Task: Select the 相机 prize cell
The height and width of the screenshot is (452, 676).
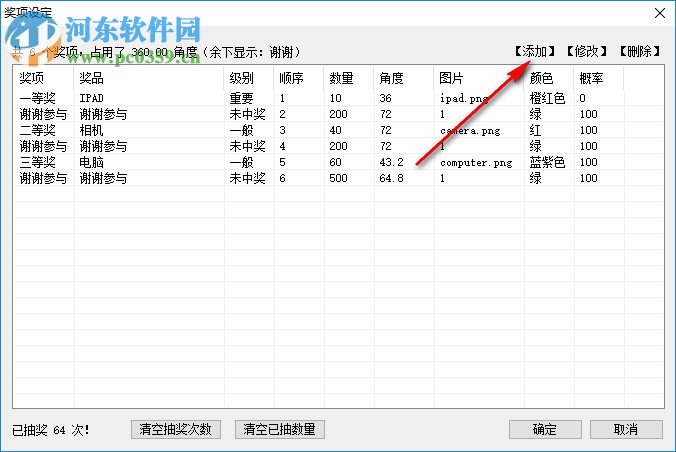Action: click(x=91, y=130)
